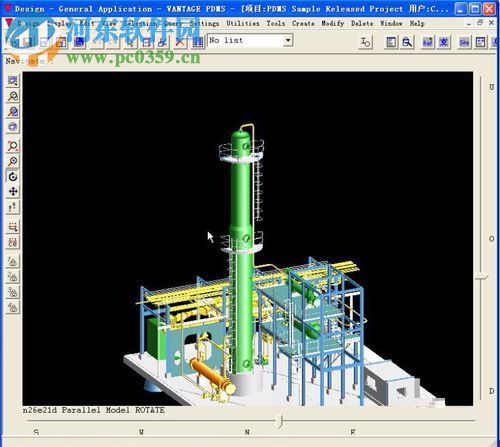This screenshot has height=447, width=500.
Task: Click the search binoculars toolbar icon
Action: [x=407, y=42]
